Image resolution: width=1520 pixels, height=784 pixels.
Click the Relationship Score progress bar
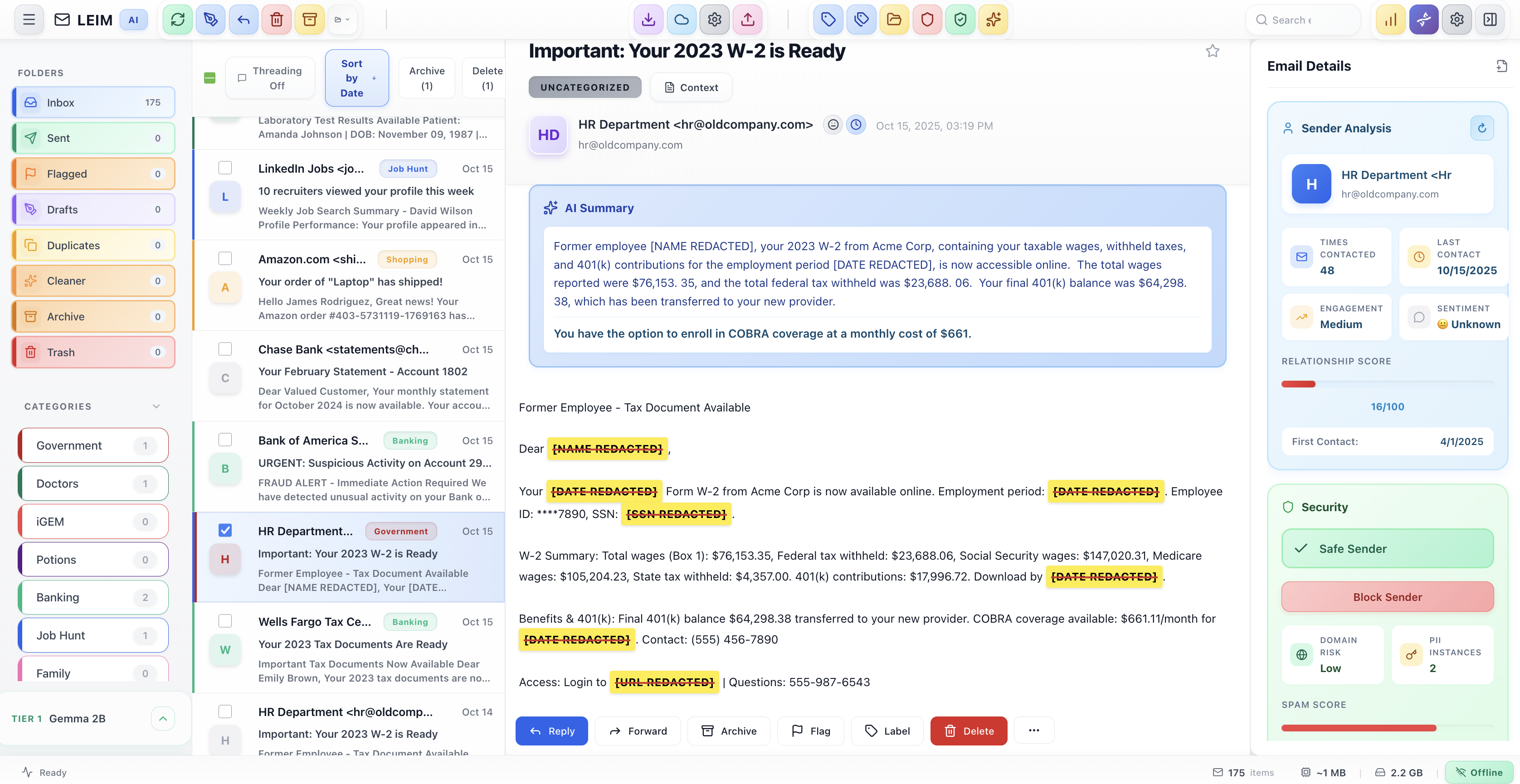1387,384
